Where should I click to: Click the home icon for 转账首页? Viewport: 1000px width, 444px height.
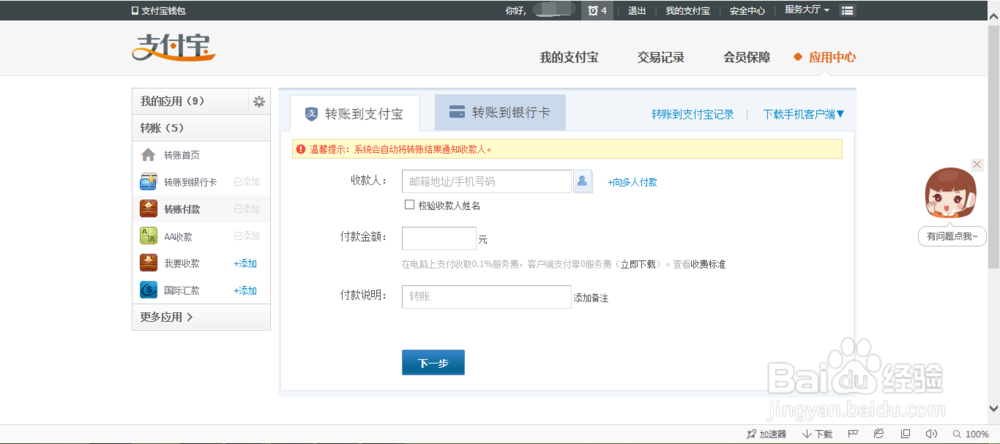click(x=148, y=155)
